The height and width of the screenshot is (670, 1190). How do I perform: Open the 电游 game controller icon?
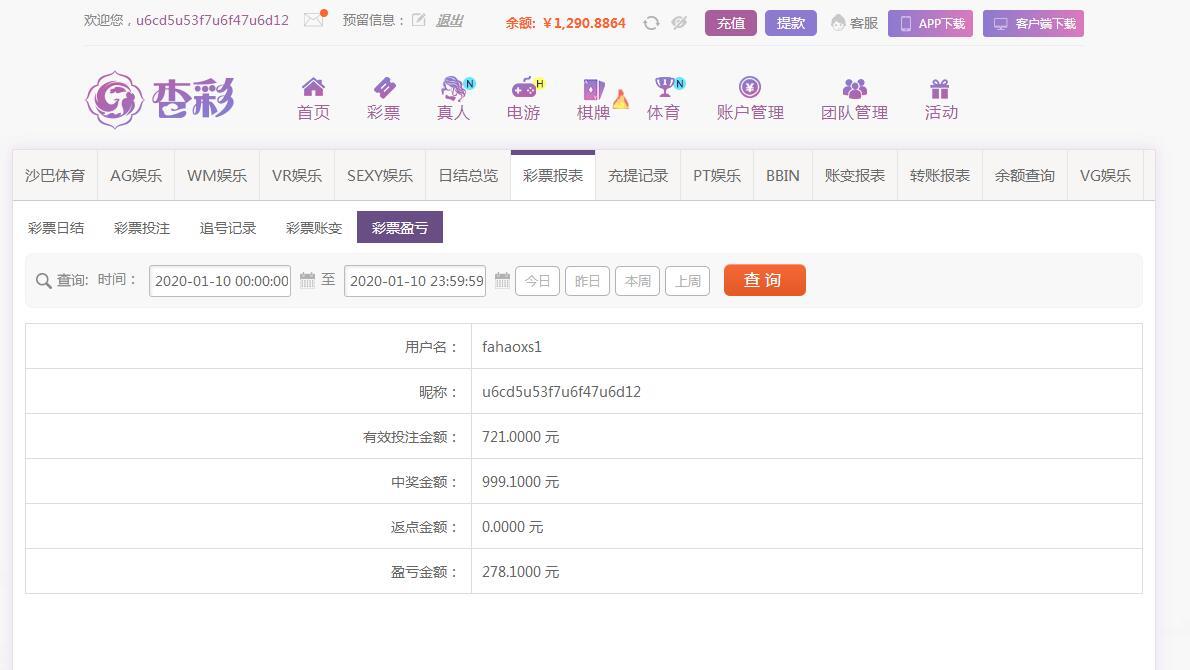click(524, 88)
